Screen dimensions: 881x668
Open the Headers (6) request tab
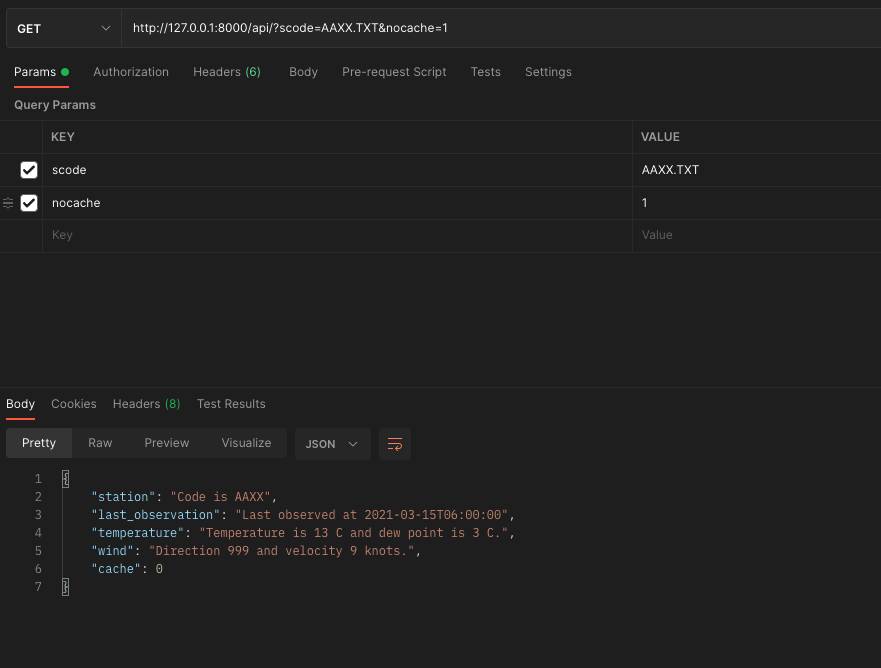(x=226, y=71)
